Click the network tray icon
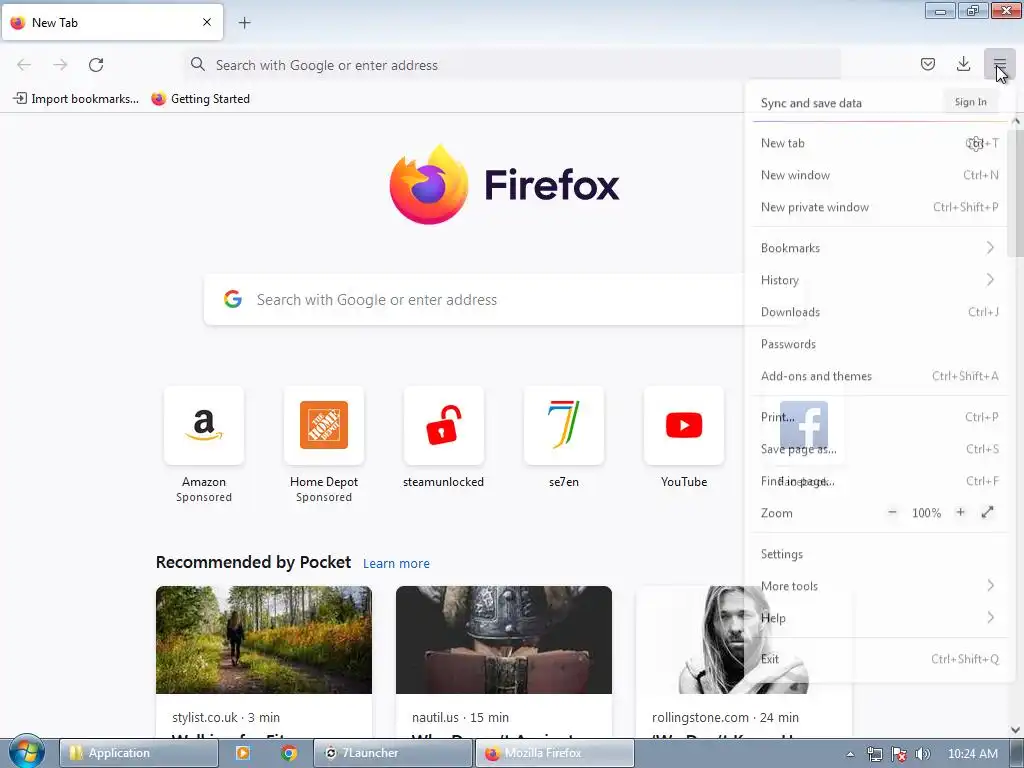Screen dimensions: 1024x768 874,754
